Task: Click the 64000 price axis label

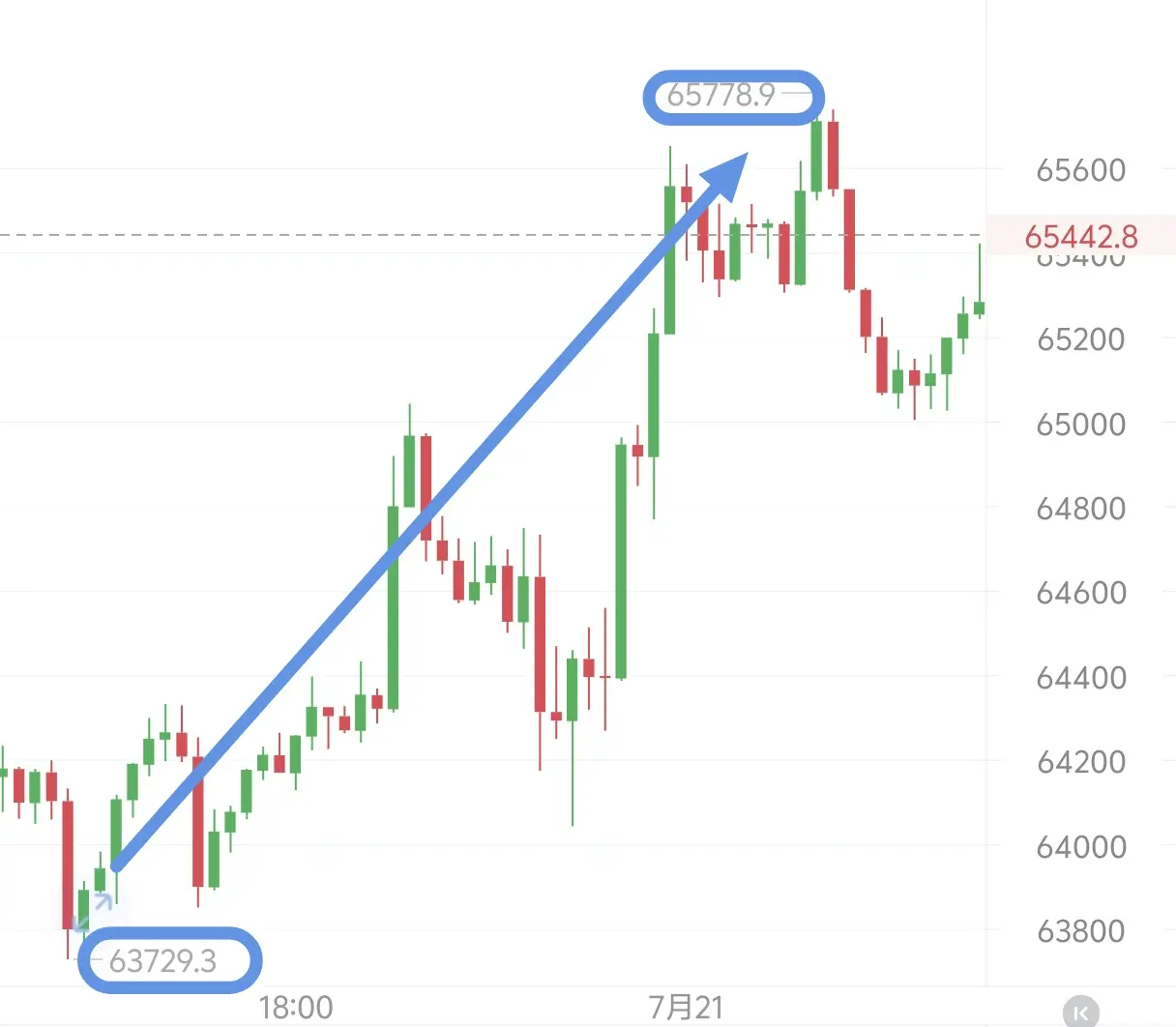Action: click(1080, 846)
